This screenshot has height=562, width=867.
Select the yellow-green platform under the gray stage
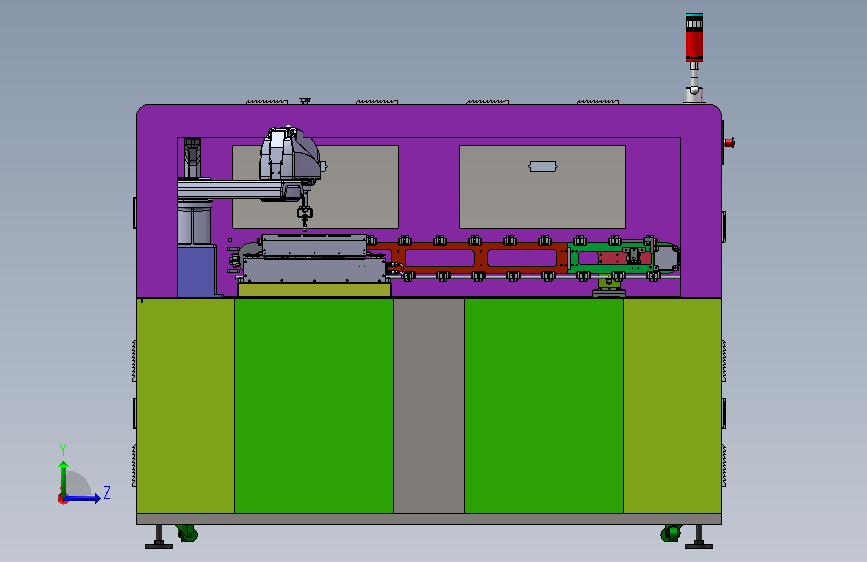coord(314,290)
